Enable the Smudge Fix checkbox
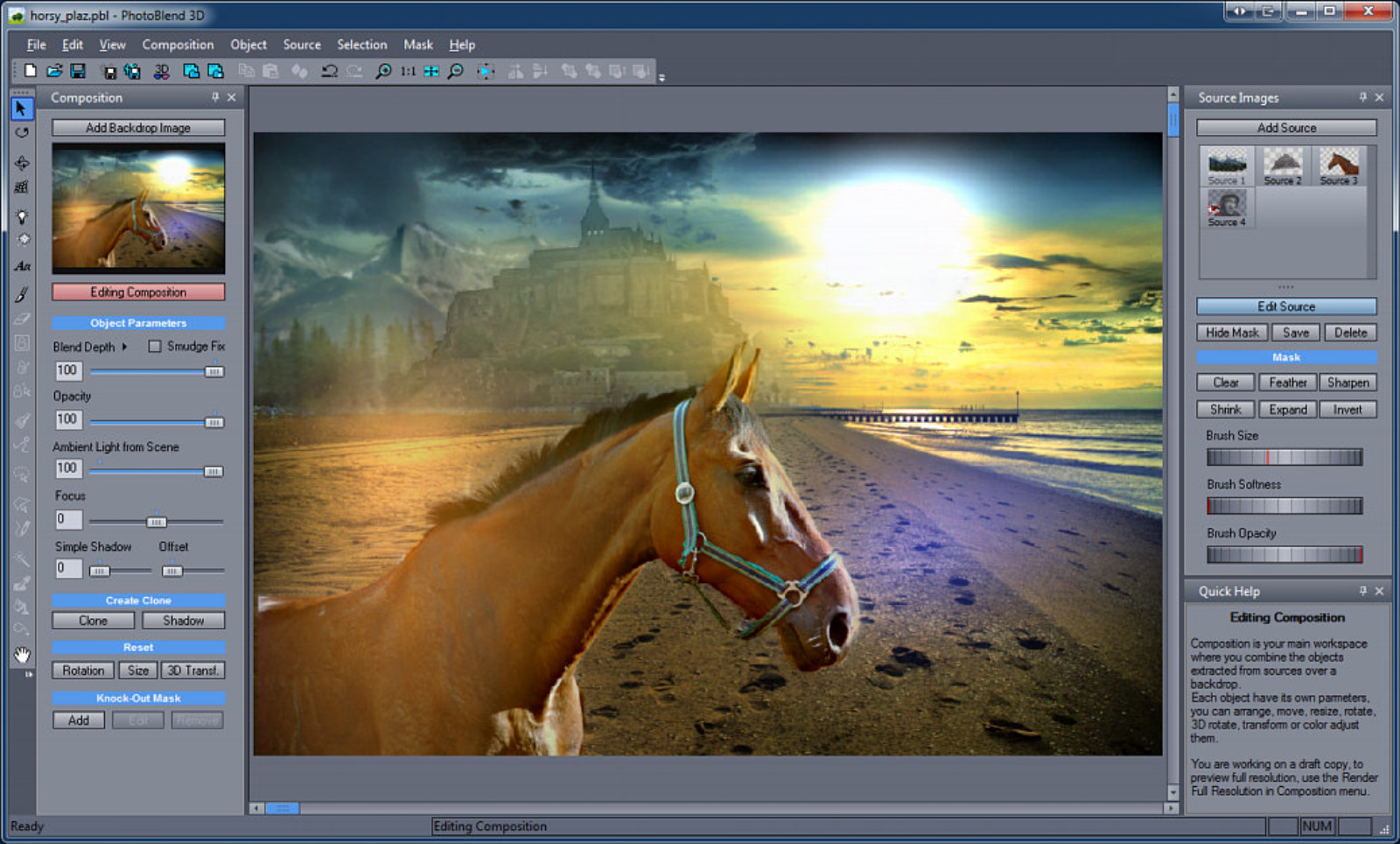This screenshot has width=1400, height=844. (x=155, y=347)
